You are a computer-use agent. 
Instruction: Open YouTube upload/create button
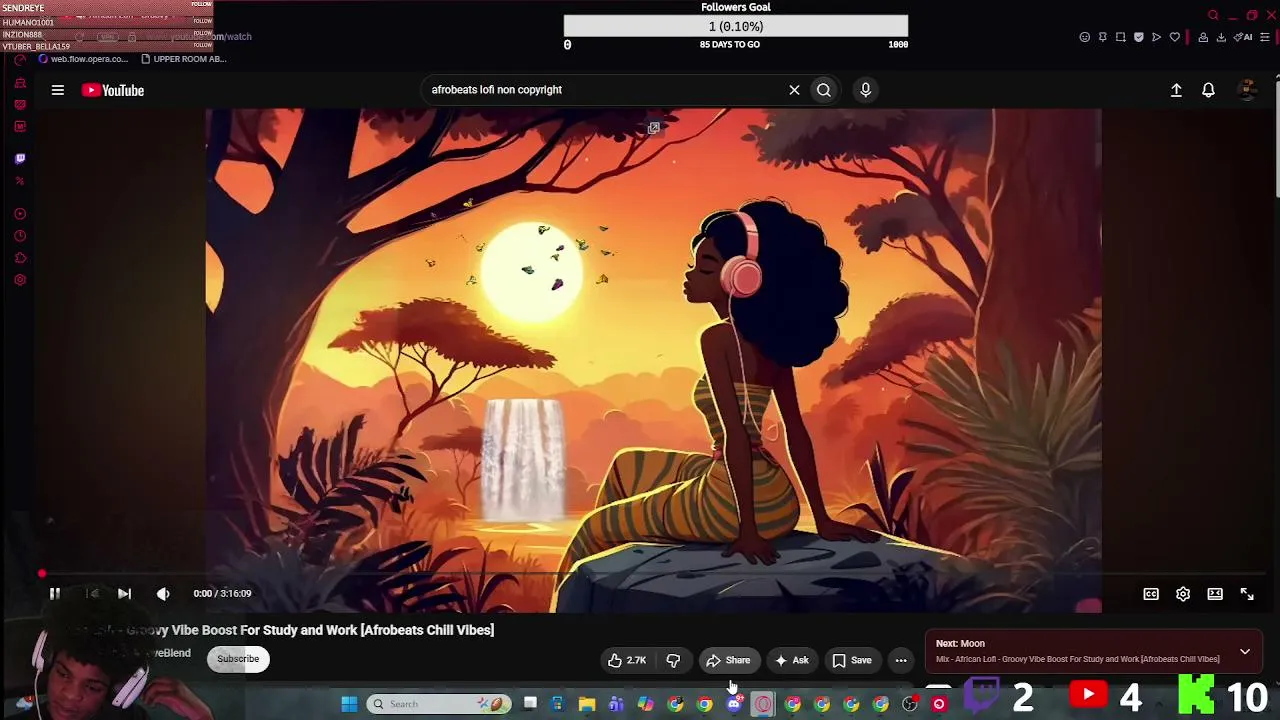(1176, 90)
